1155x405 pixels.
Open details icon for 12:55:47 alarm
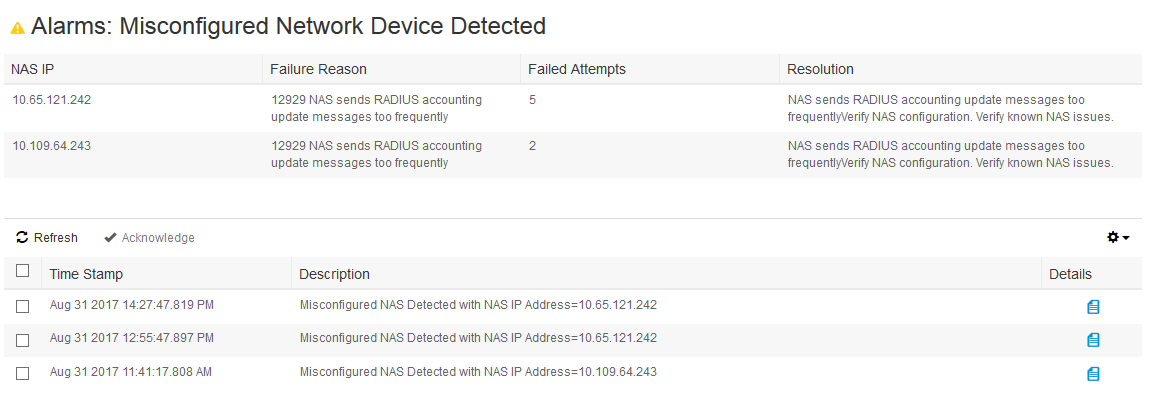point(1093,339)
